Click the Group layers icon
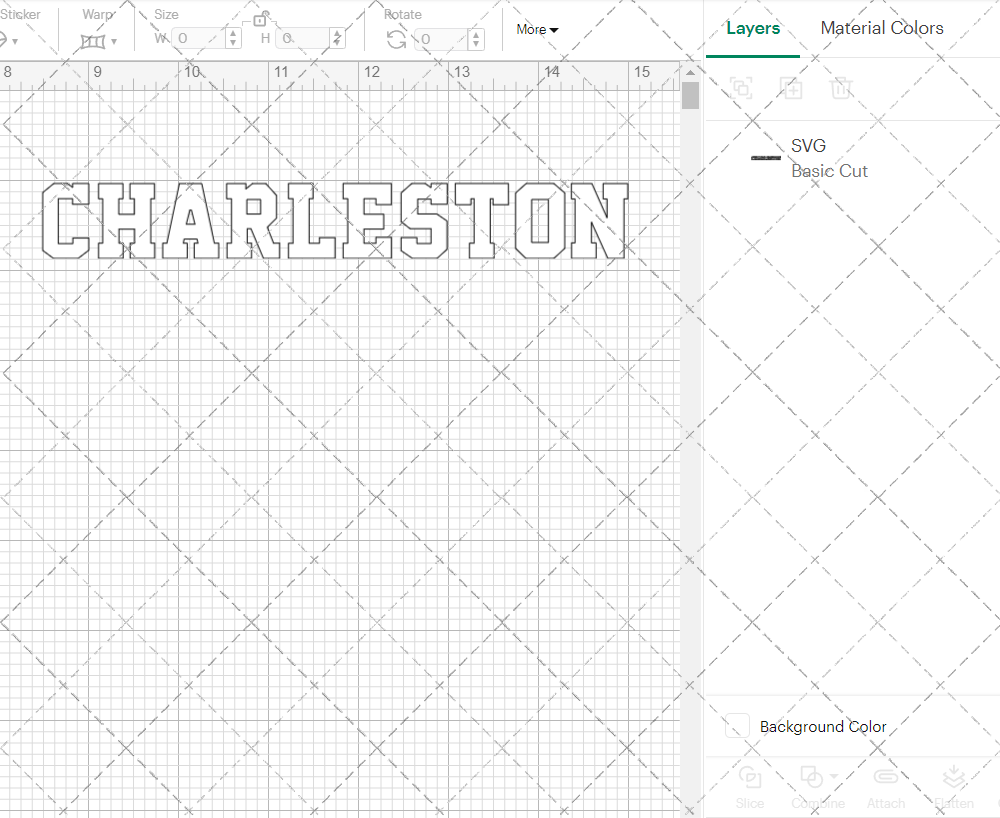 (741, 87)
